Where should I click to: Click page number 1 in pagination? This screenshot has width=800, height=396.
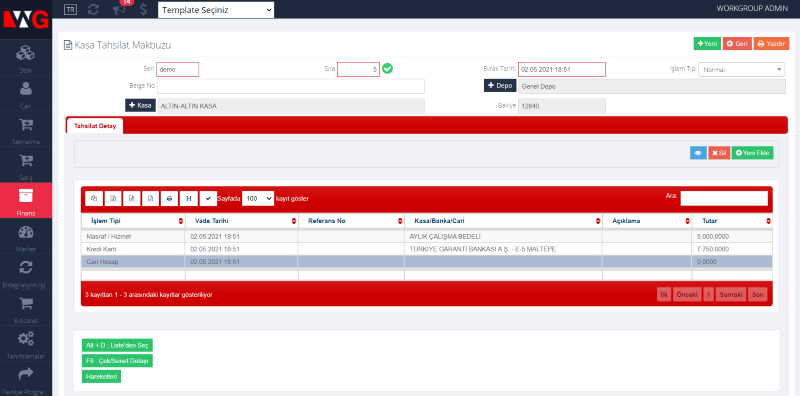click(x=709, y=294)
